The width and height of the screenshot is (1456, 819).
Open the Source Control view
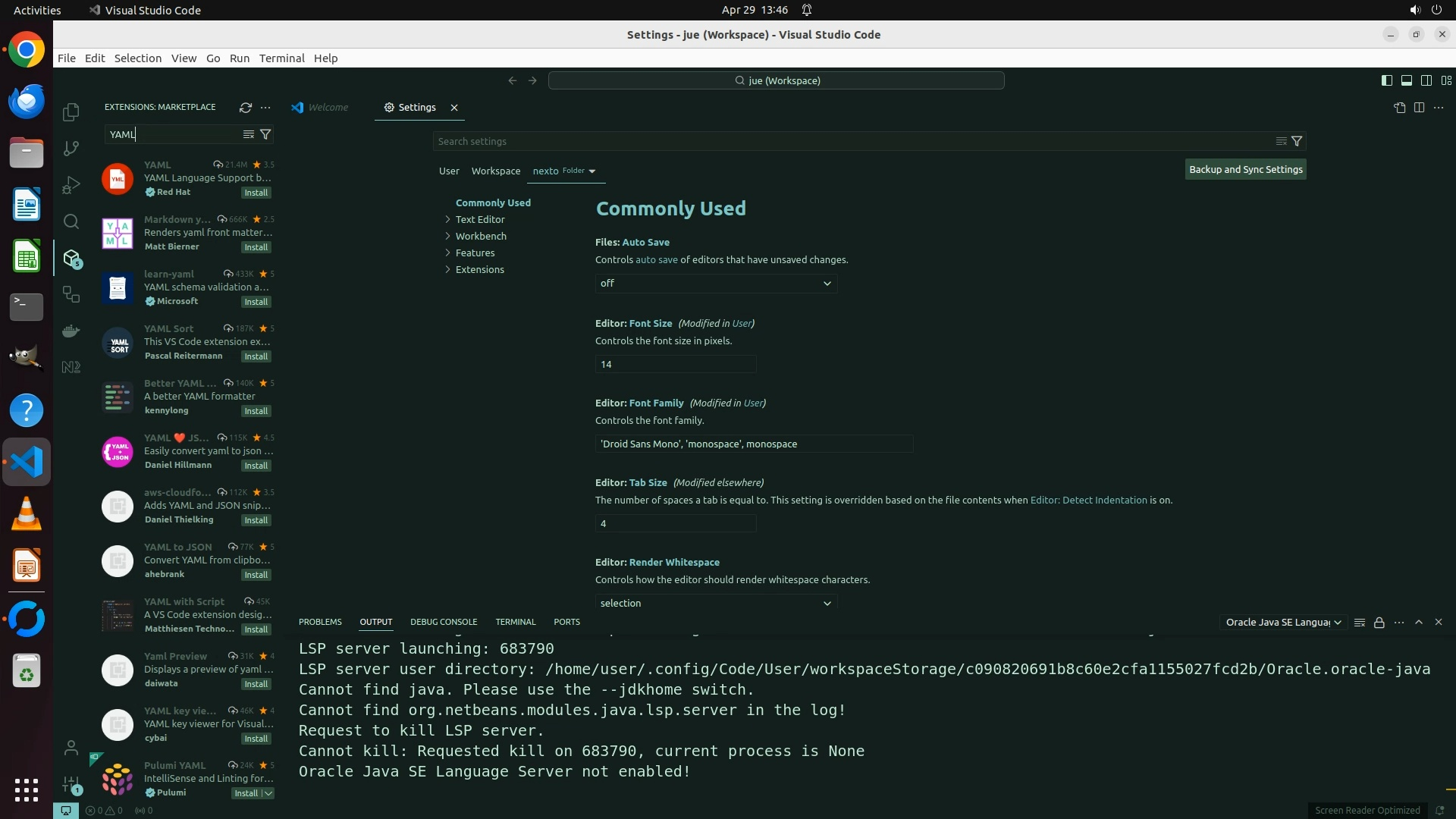(71, 149)
